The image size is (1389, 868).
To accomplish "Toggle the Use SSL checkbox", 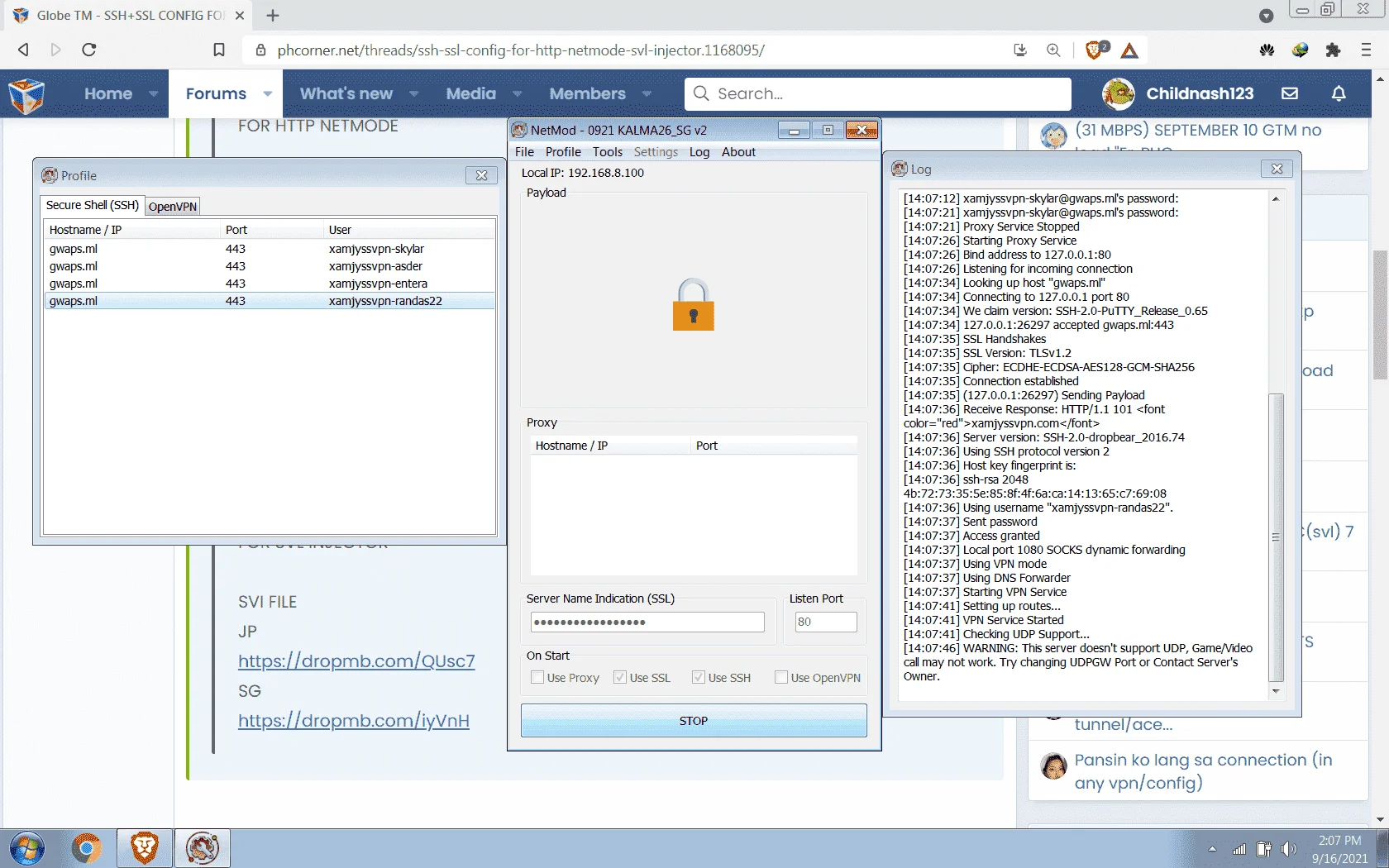I will point(619,678).
